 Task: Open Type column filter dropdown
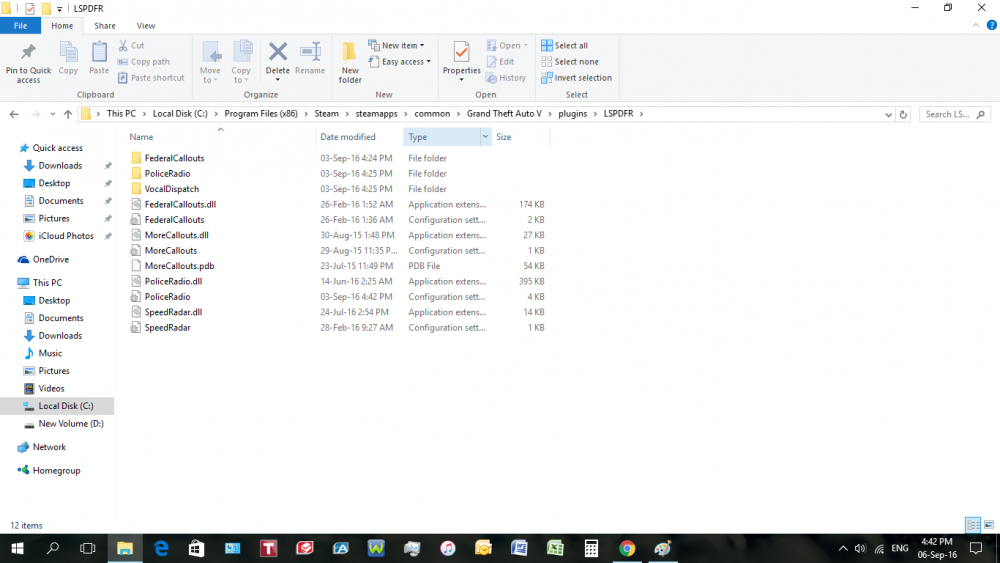point(485,136)
